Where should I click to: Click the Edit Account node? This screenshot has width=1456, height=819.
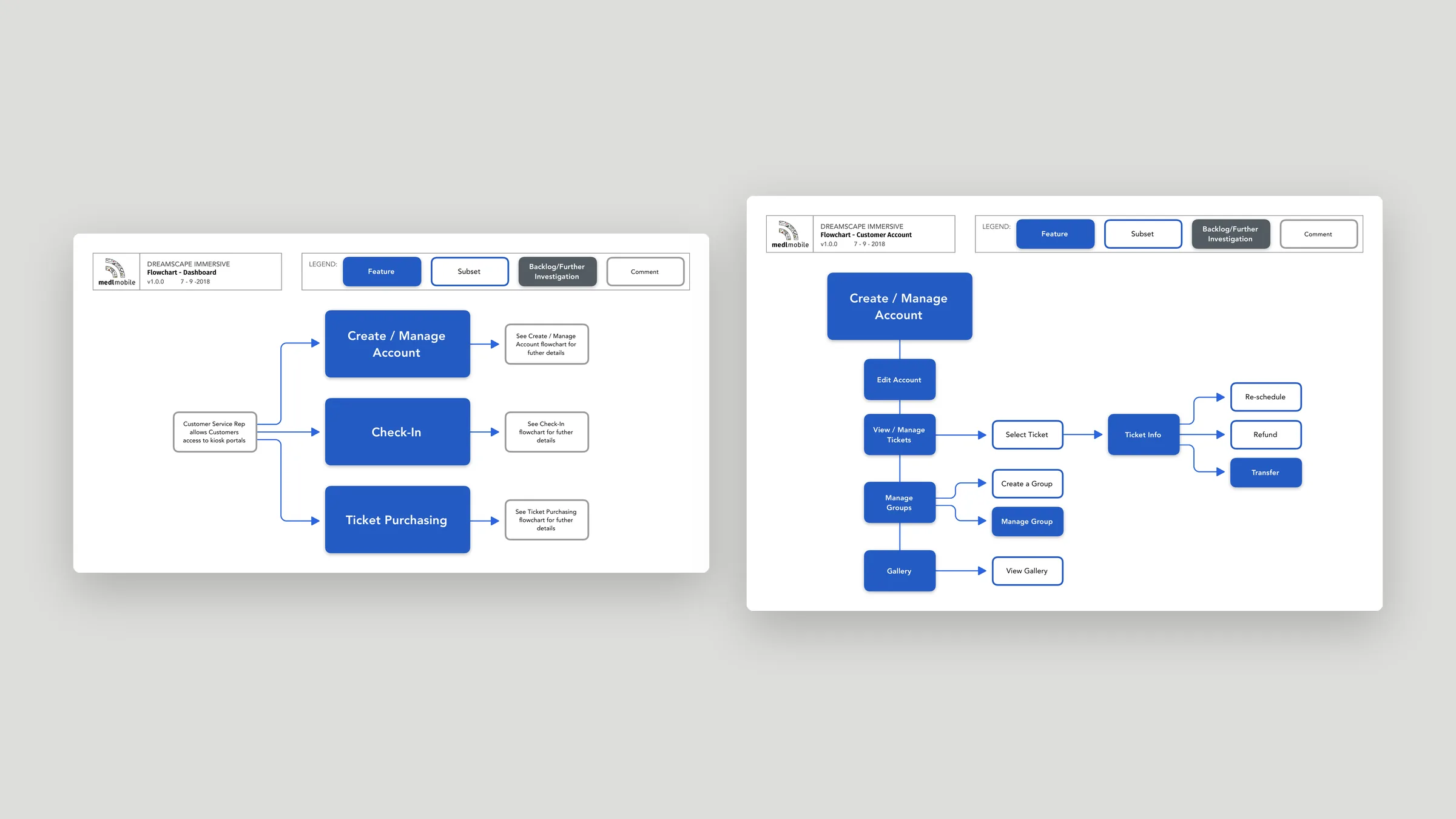click(900, 380)
